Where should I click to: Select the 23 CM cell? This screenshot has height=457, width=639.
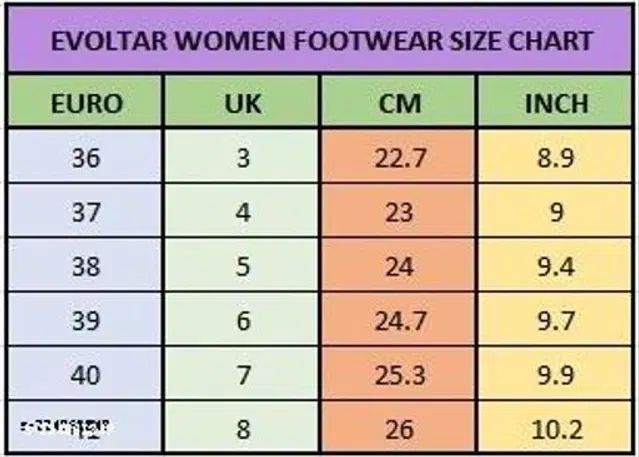point(400,211)
